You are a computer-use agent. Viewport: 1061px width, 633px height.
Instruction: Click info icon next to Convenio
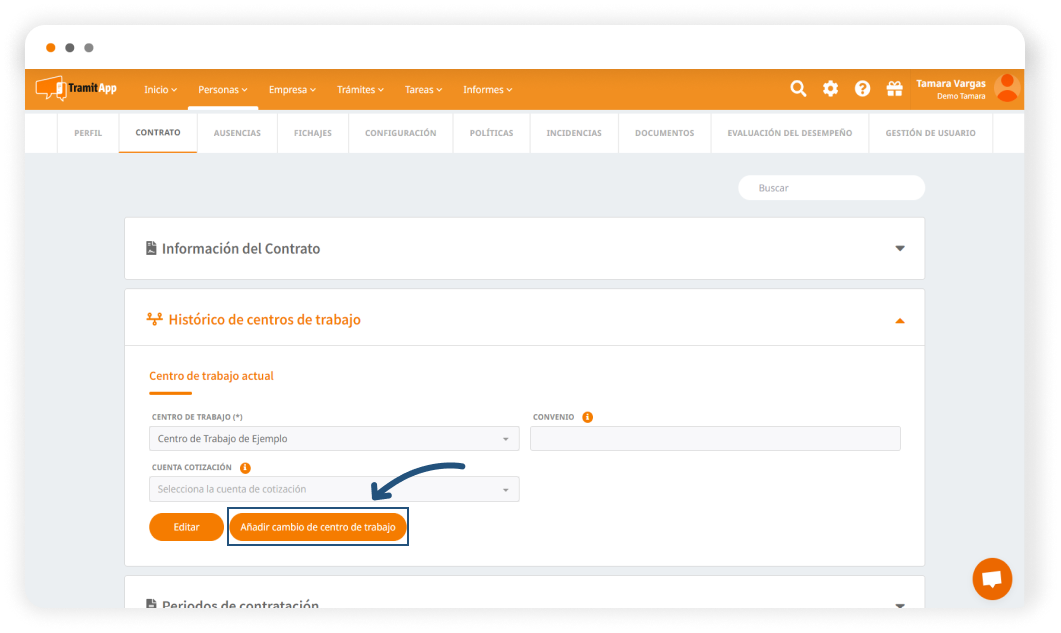point(587,417)
